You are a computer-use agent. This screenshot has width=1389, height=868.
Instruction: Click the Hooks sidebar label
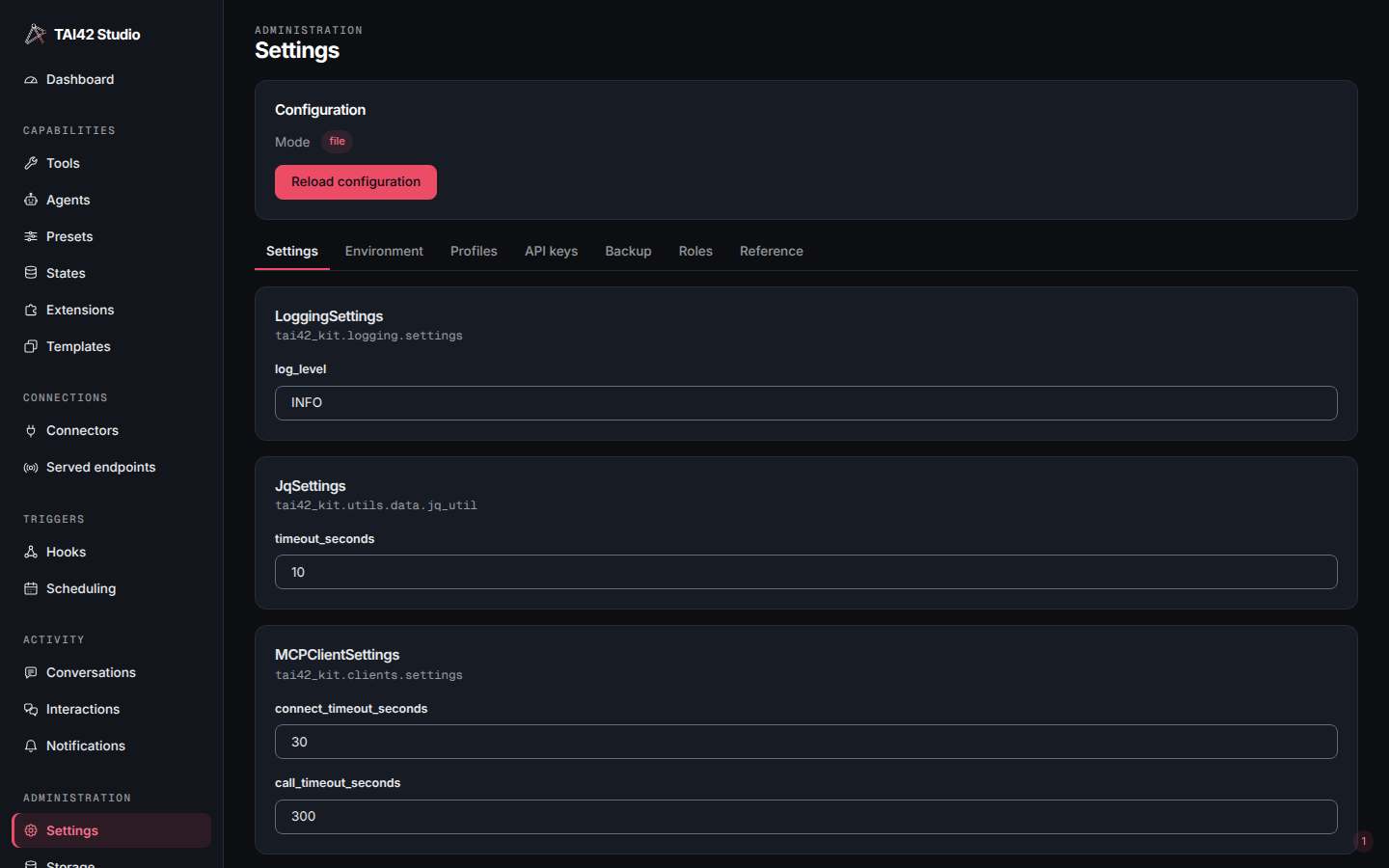point(66,553)
